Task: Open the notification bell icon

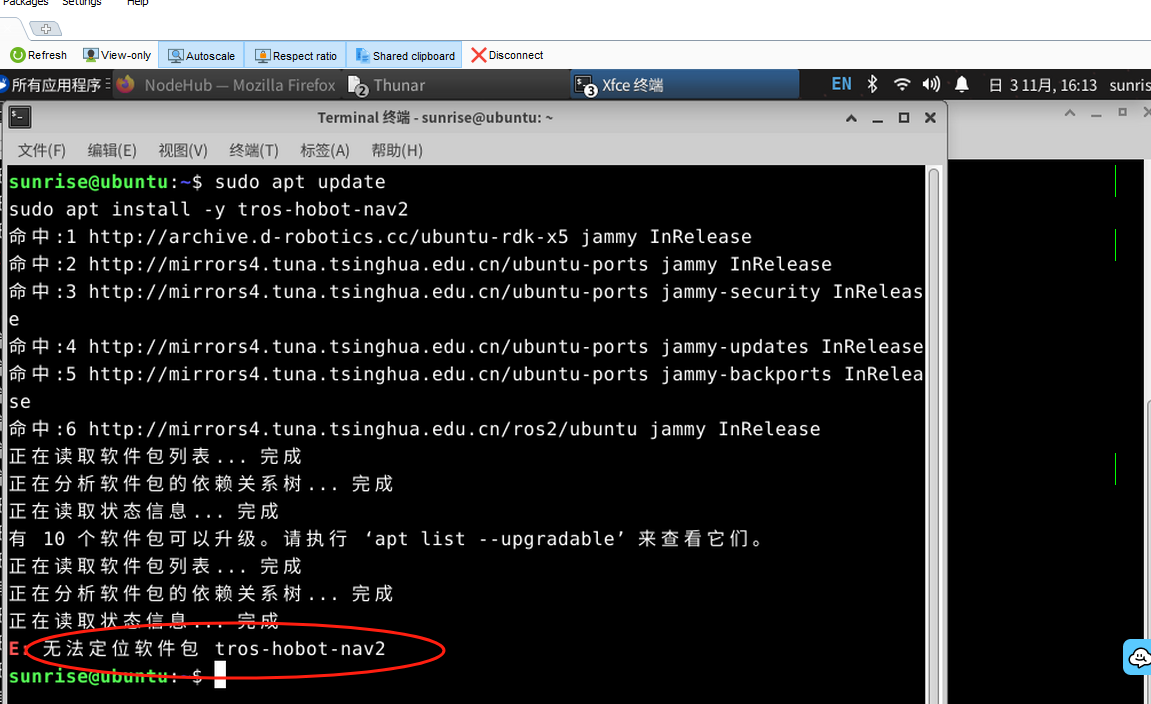Action: [962, 84]
